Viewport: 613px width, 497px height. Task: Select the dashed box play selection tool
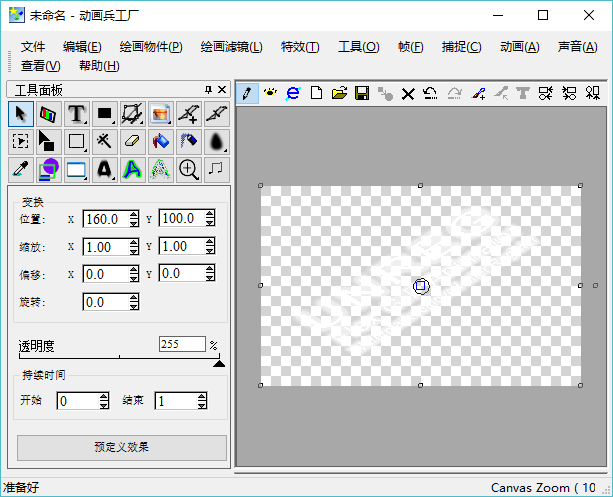tap(21, 142)
